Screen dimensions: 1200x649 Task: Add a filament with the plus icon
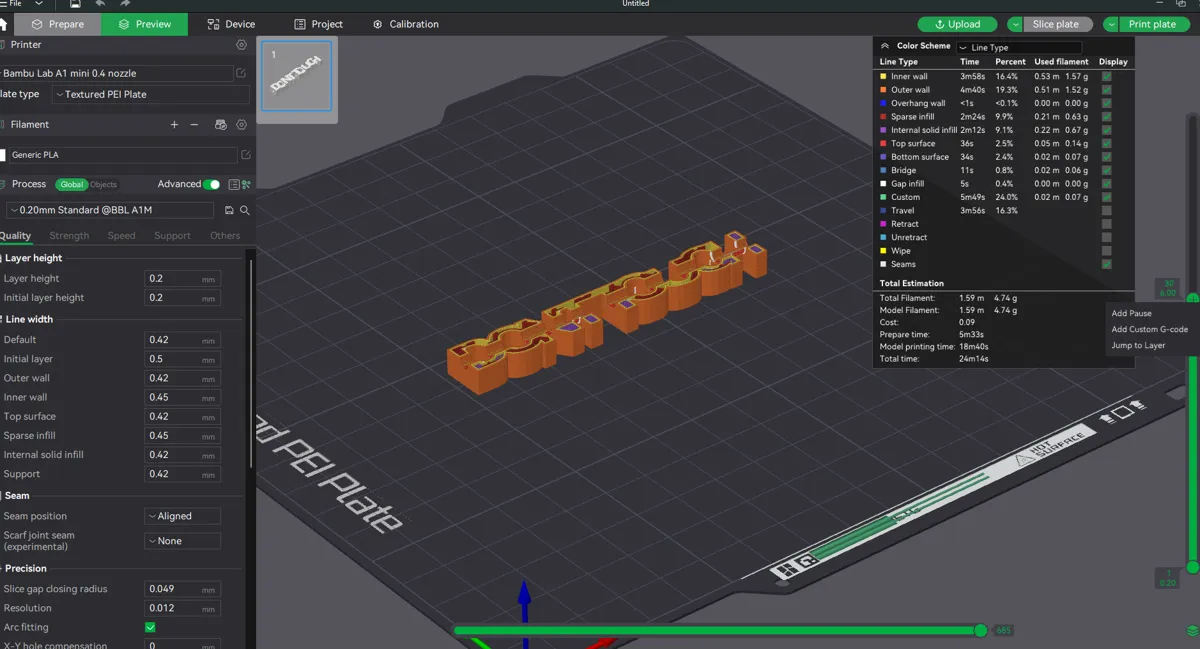coord(174,125)
